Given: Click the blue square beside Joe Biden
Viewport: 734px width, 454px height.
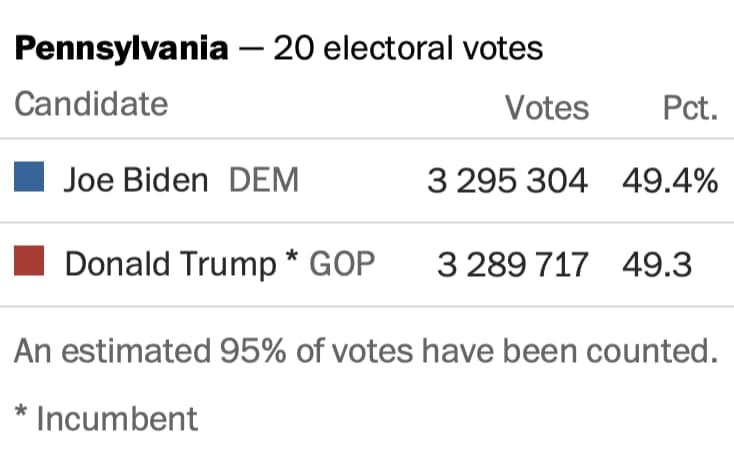Looking at the screenshot, I should tap(29, 179).
